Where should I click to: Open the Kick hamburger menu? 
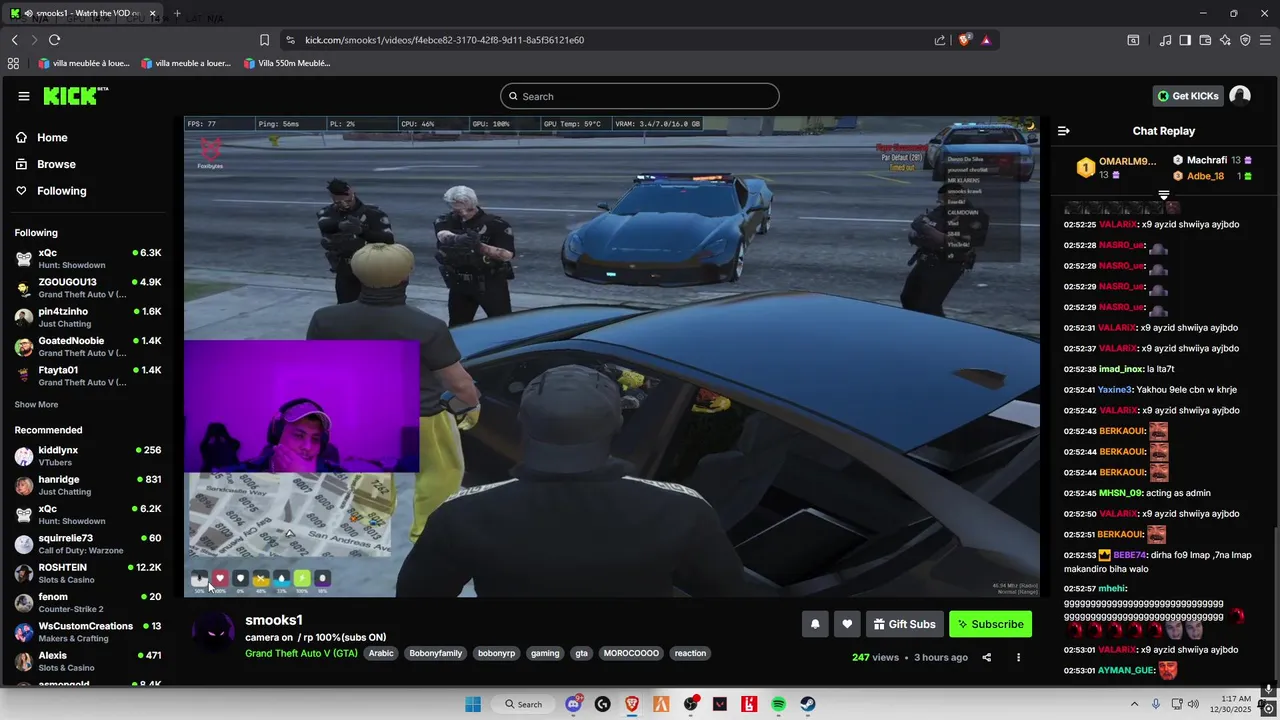24,96
